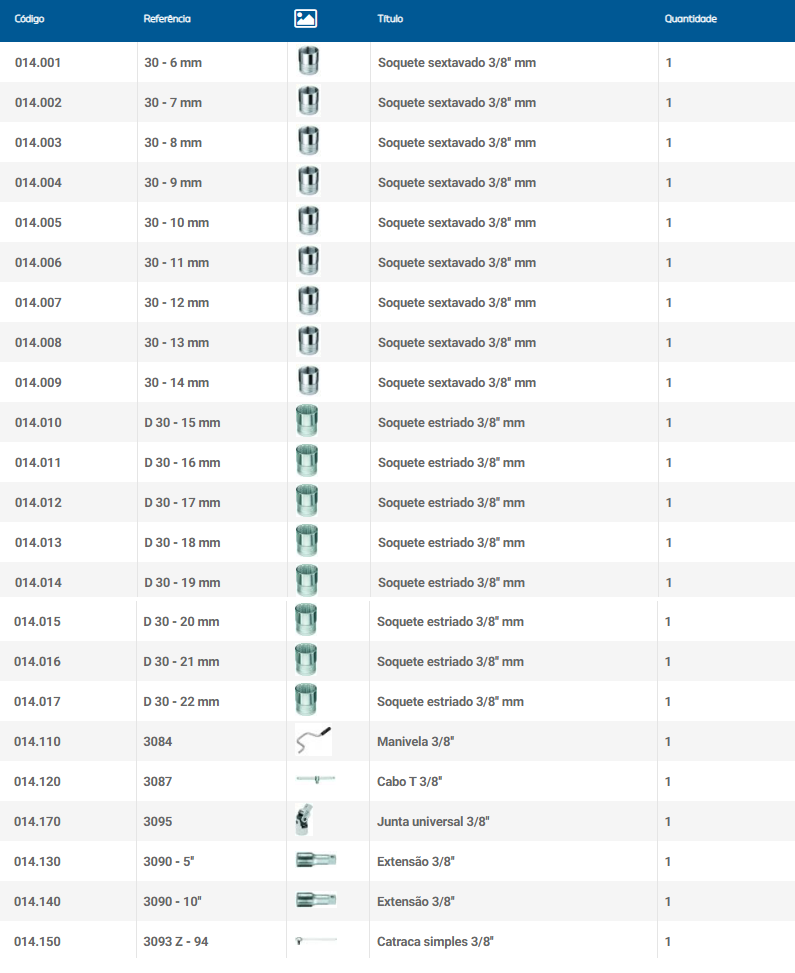
Task: Click the Quantidade column header
Action: click(690, 19)
